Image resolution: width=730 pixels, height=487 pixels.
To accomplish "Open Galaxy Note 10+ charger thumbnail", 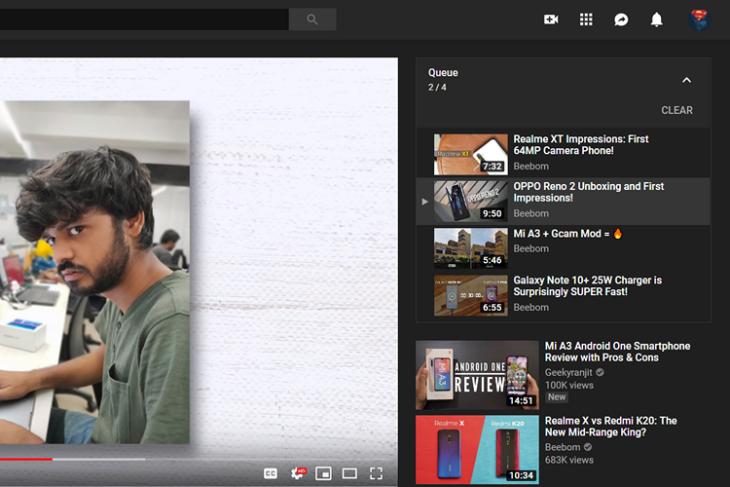I will pyautogui.click(x=471, y=296).
